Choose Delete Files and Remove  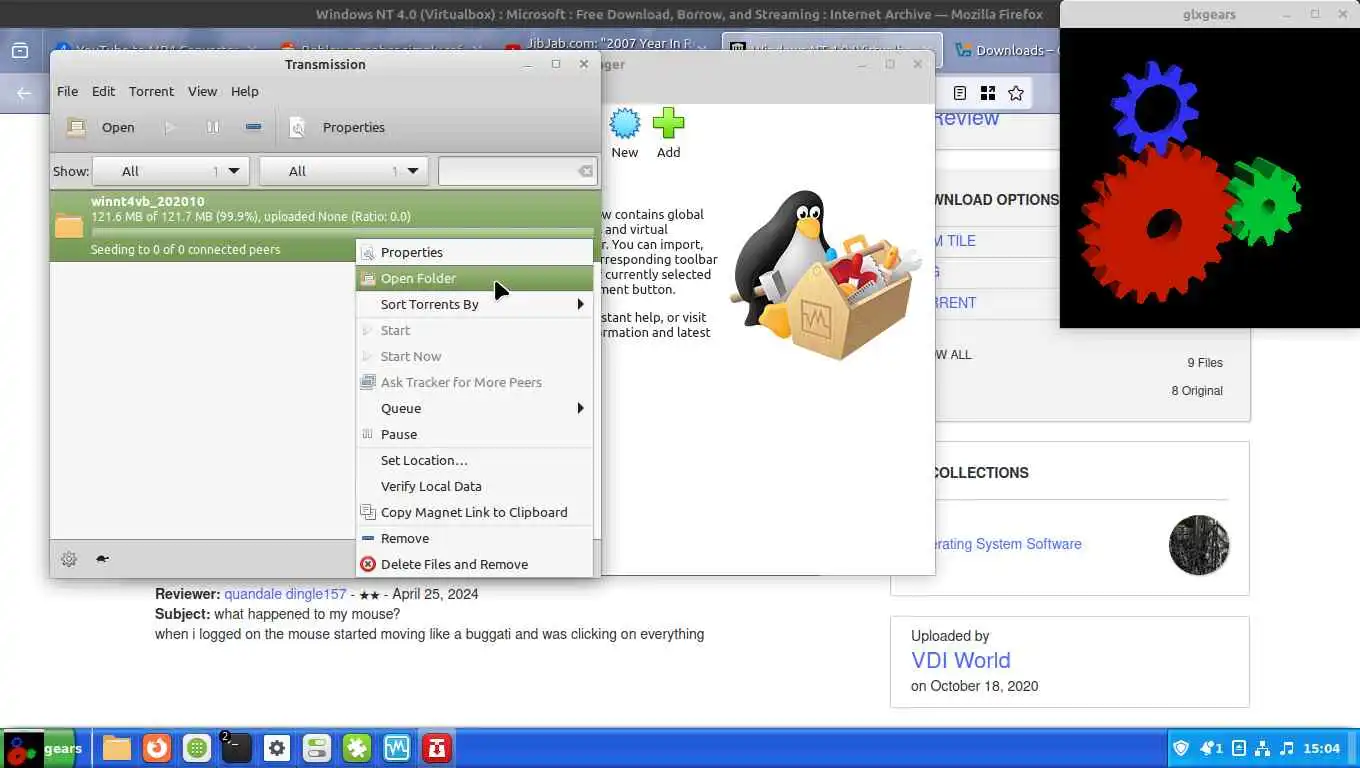475,564
